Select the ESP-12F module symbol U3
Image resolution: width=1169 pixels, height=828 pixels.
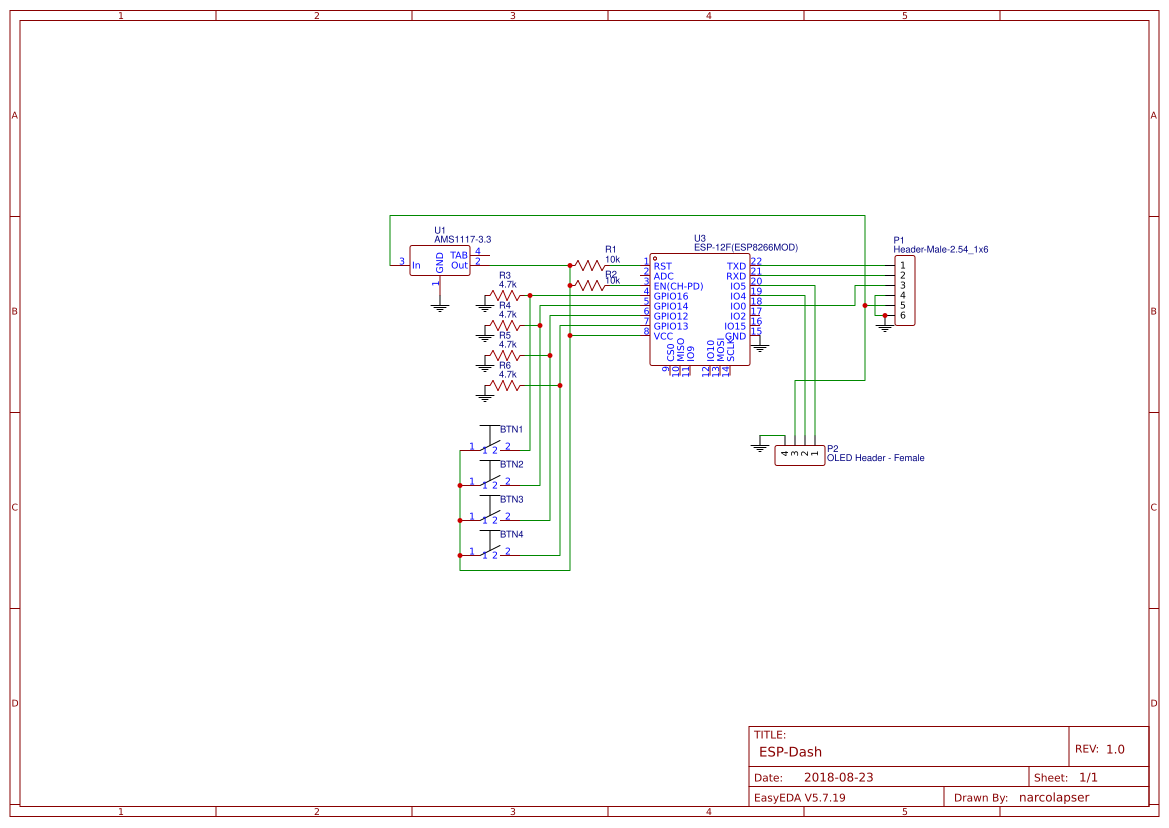(x=700, y=310)
